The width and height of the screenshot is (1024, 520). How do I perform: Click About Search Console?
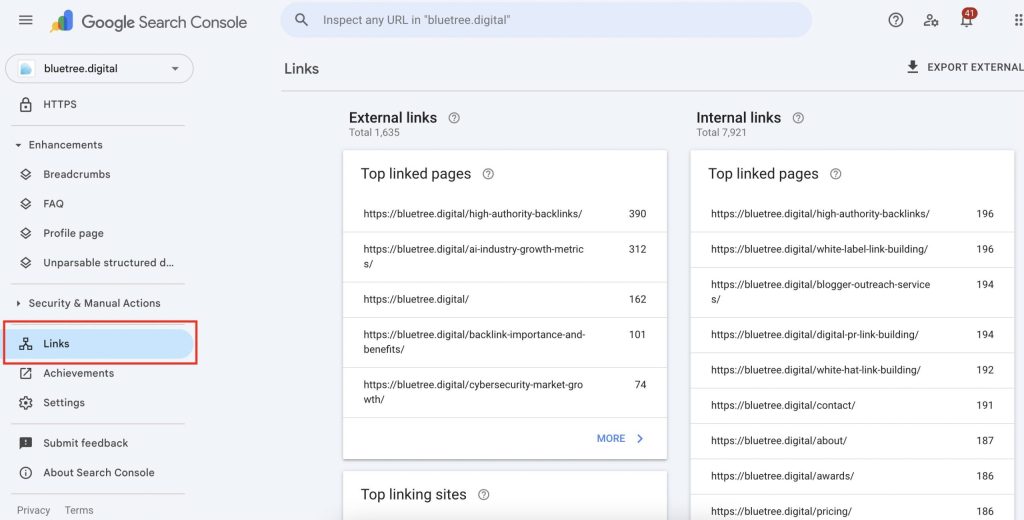[x=99, y=472]
